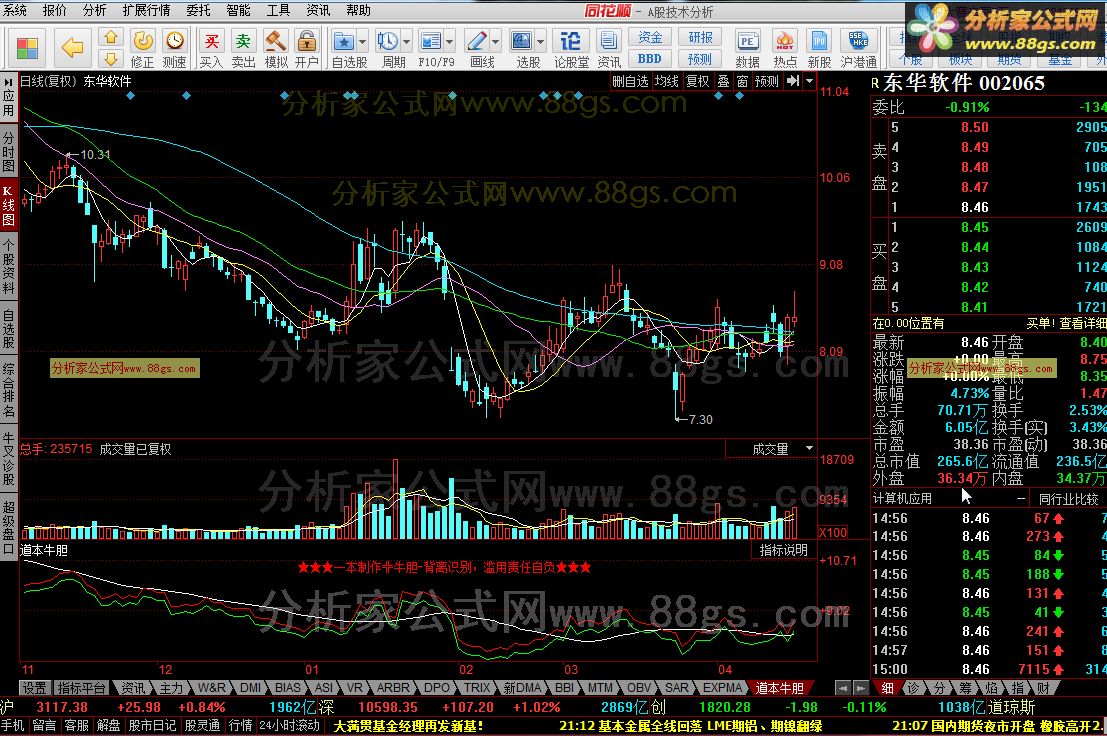Click the 大满贯基金经理再发新基 news ticker

[x=408, y=725]
